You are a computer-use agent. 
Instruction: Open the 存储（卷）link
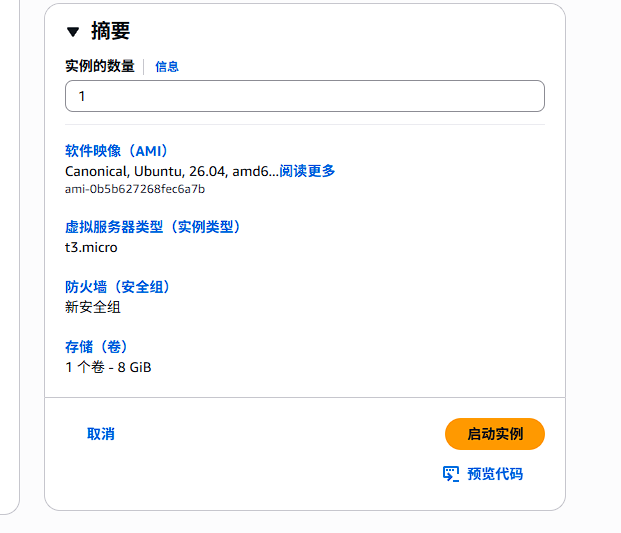[97, 347]
